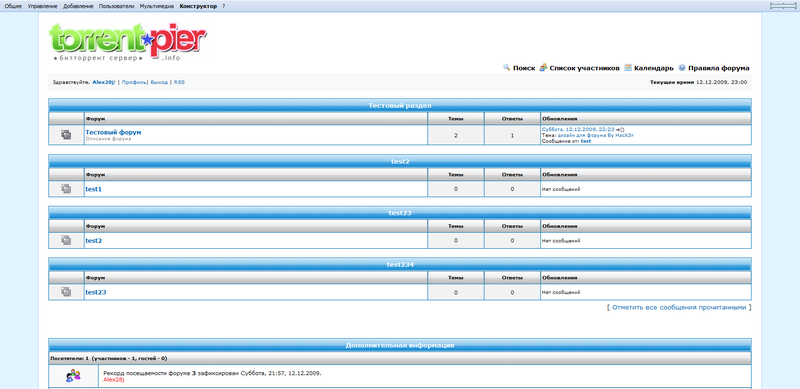Open Список участников
800x389 pixels.
(x=584, y=68)
